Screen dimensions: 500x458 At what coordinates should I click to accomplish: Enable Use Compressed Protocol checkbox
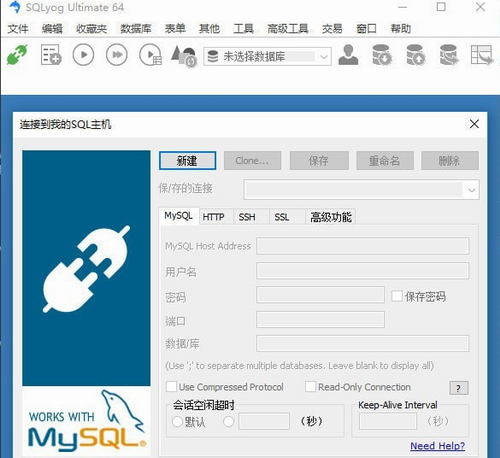pyautogui.click(x=171, y=387)
